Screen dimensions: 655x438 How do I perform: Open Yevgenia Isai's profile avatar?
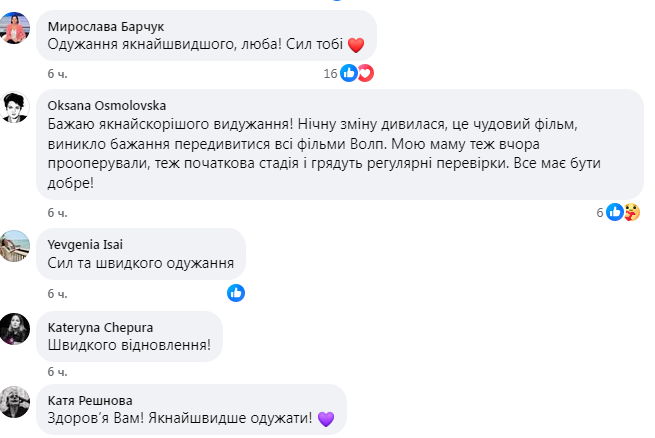[x=15, y=246]
